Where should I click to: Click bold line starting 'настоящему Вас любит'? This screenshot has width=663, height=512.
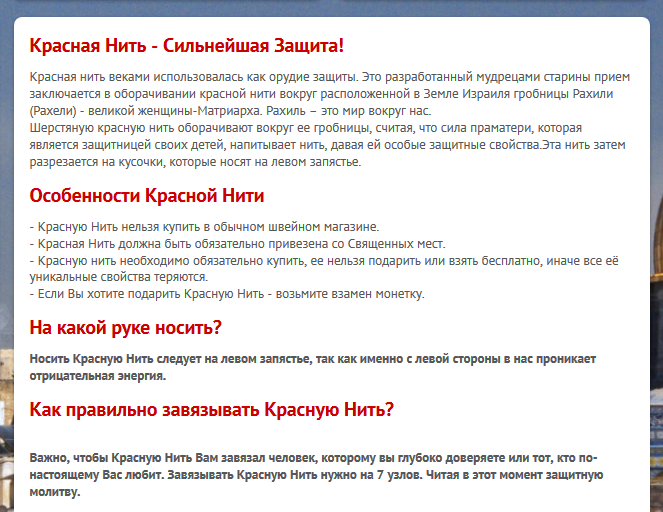[316, 475]
